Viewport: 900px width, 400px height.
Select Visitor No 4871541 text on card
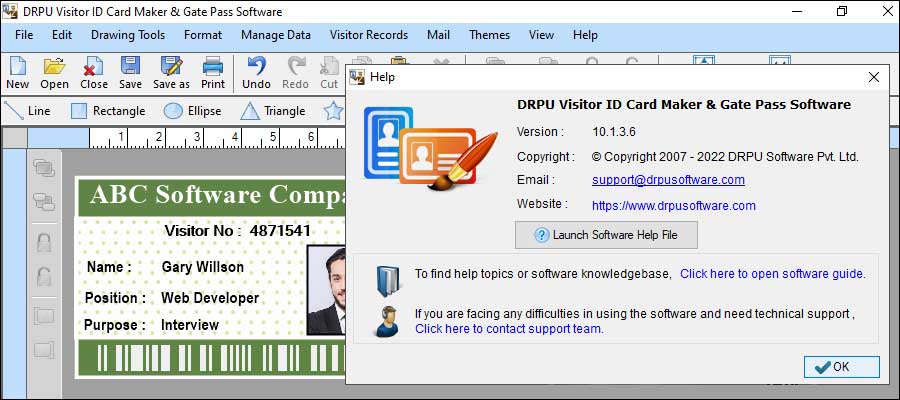(238, 231)
